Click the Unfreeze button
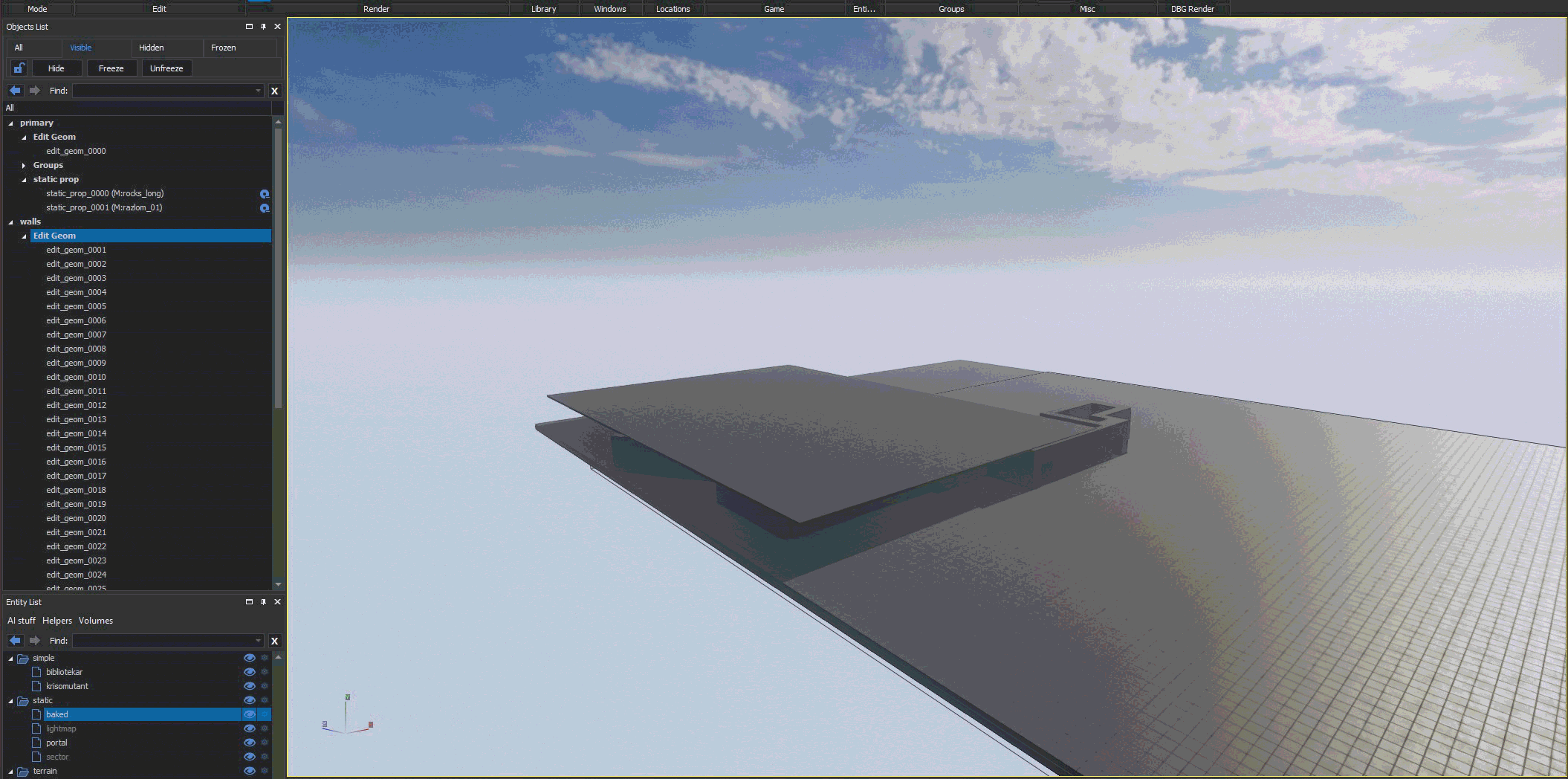 tap(166, 68)
